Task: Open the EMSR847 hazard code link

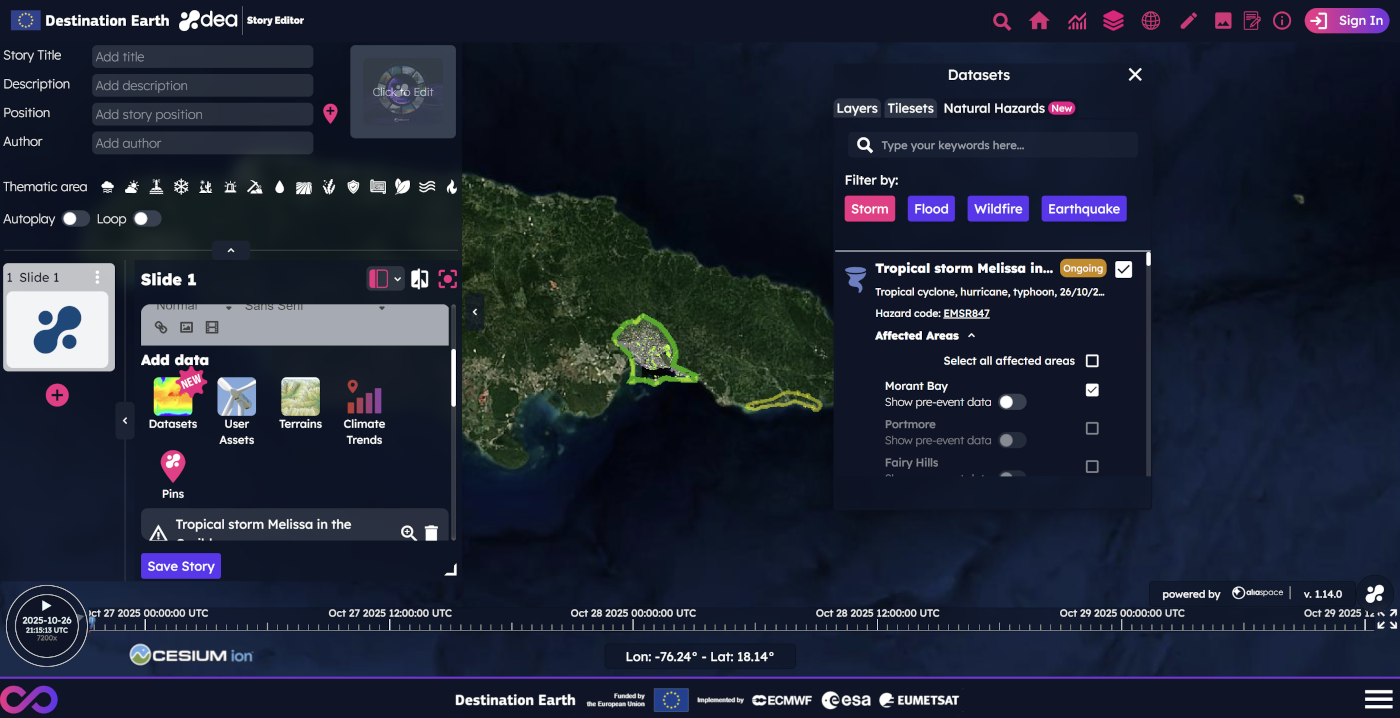Action: (x=966, y=313)
